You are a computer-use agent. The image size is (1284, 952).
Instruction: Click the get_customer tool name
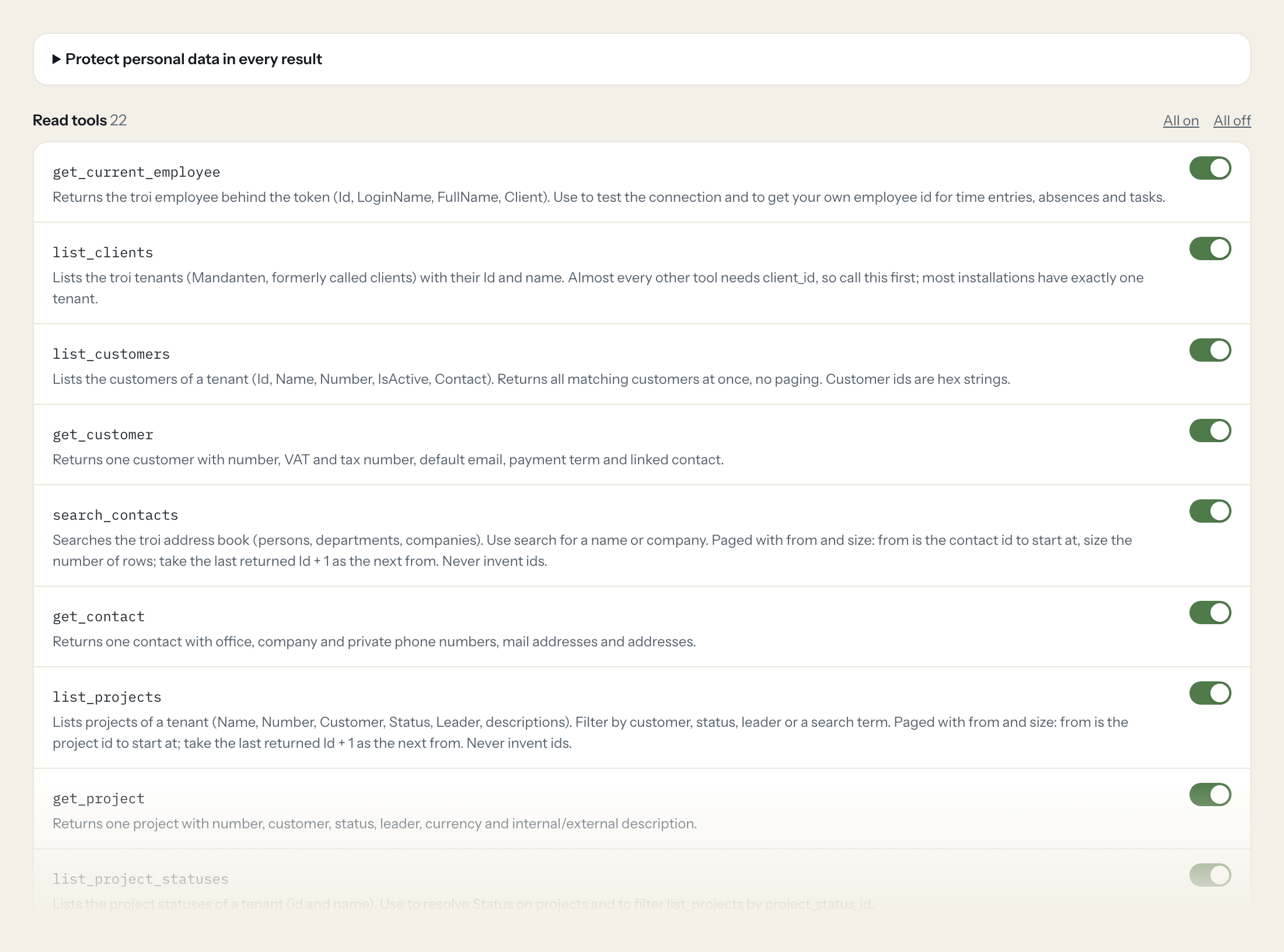tap(103, 435)
